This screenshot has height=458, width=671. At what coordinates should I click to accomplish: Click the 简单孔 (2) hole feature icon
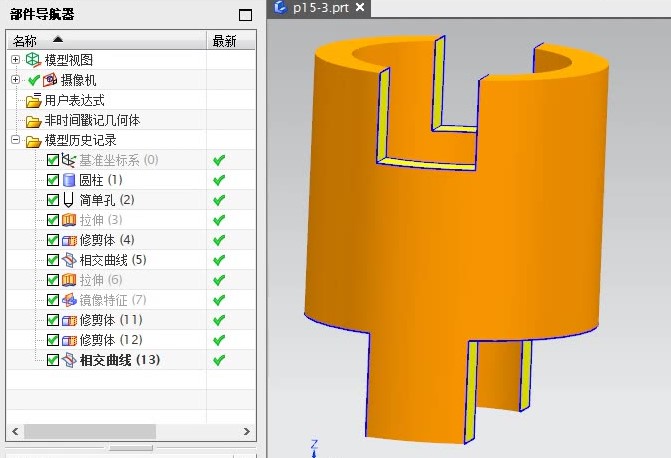[x=69, y=200]
